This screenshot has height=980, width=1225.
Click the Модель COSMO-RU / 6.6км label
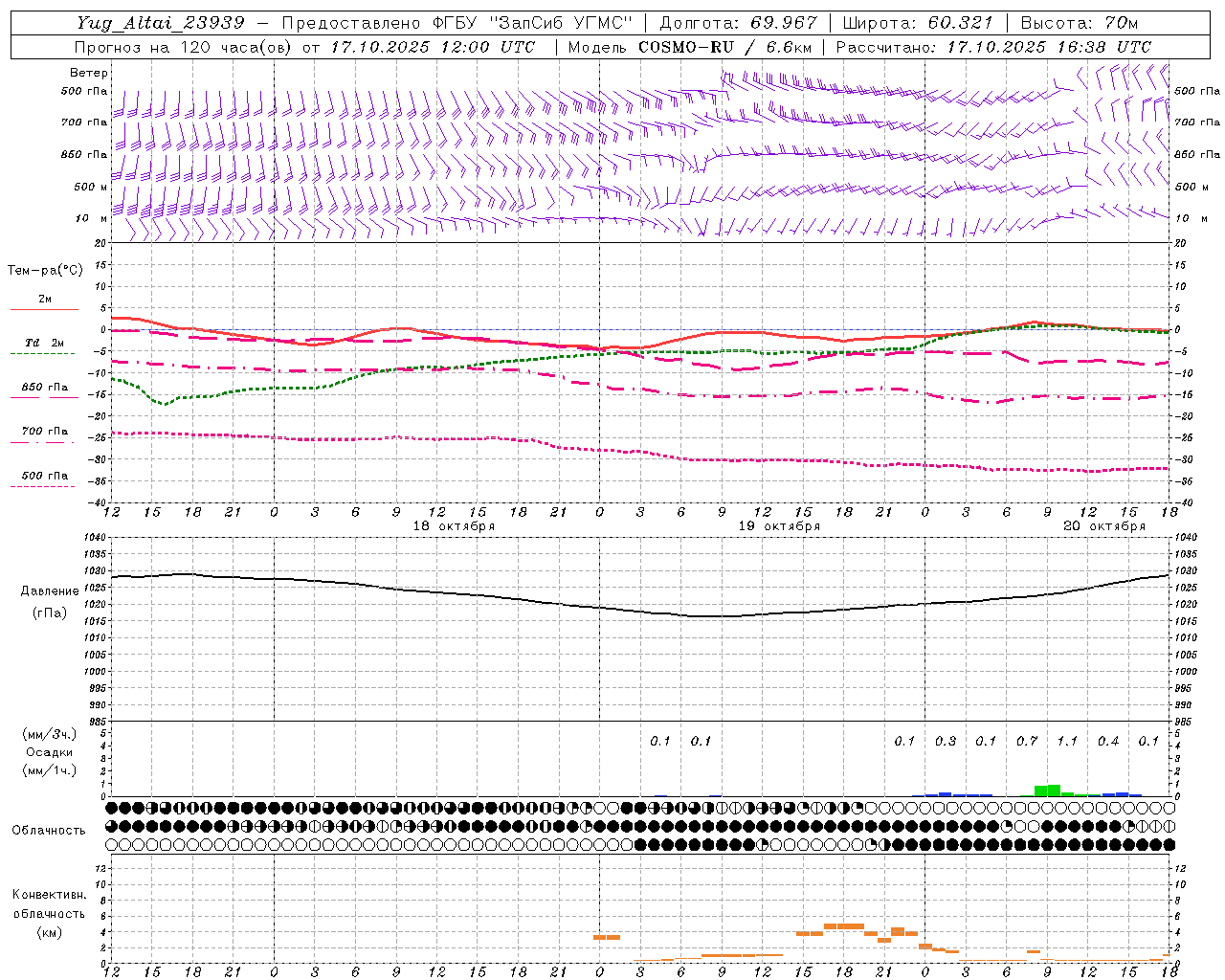click(689, 47)
